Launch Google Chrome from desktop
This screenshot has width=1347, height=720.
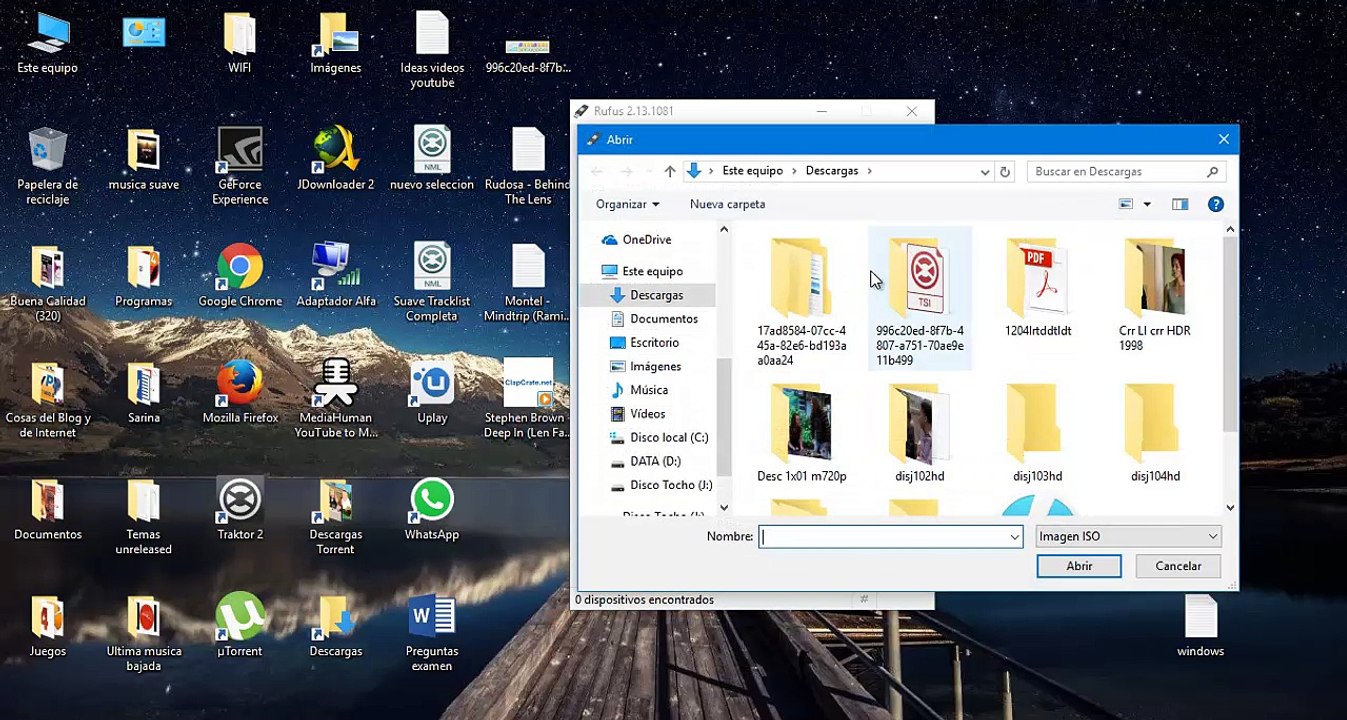click(x=240, y=276)
